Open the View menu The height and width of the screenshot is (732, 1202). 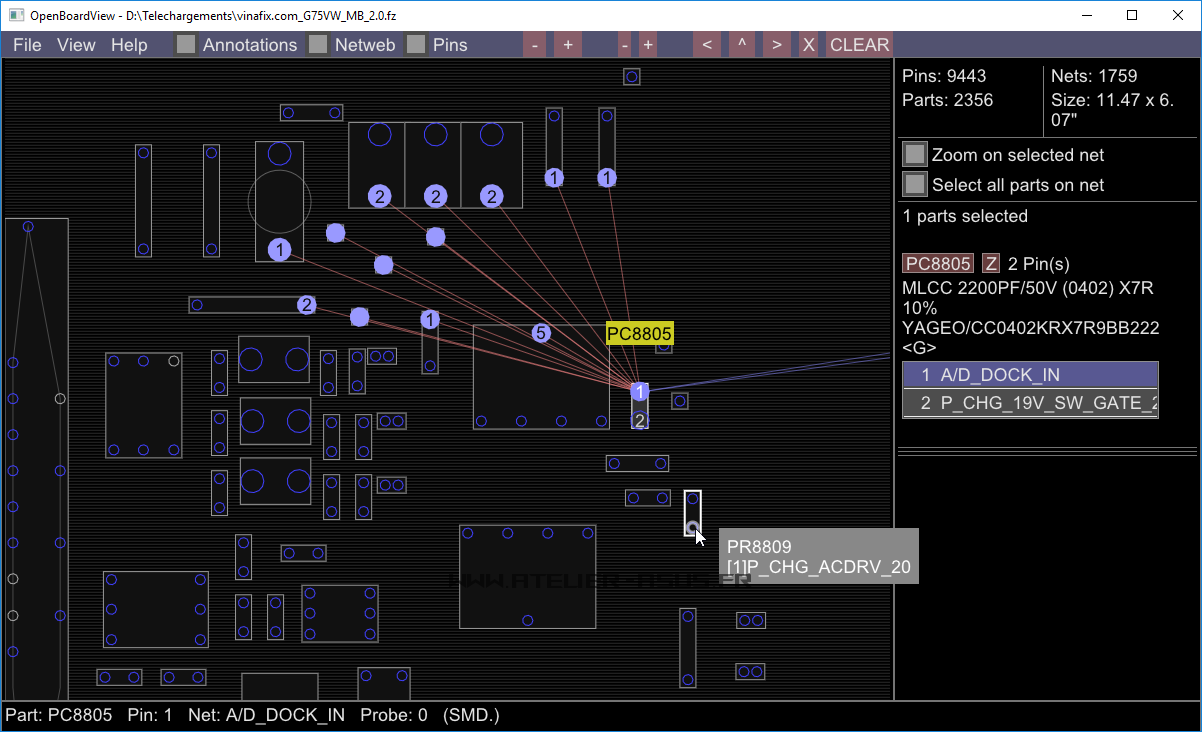coord(76,45)
